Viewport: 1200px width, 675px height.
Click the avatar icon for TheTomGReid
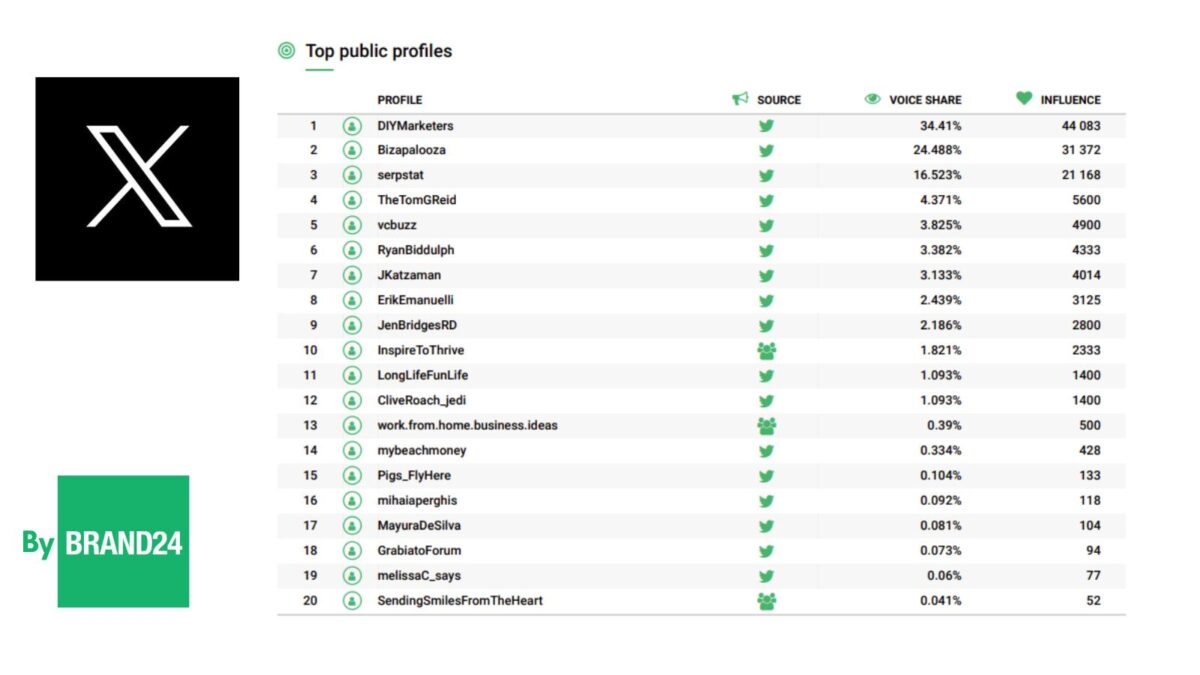(352, 200)
